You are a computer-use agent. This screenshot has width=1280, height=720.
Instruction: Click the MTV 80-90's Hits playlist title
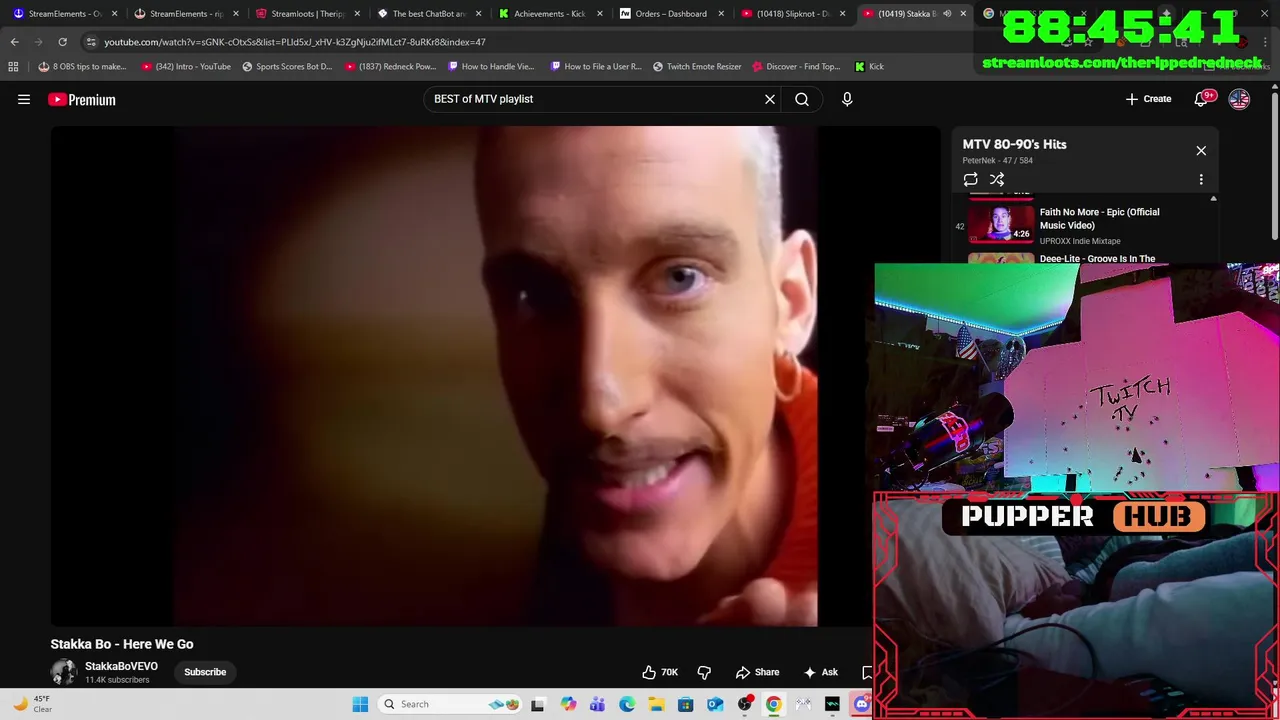tap(1014, 144)
